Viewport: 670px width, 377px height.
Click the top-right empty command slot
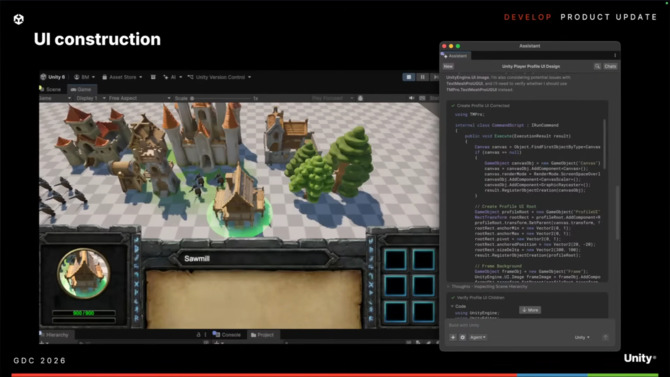pos(423,259)
